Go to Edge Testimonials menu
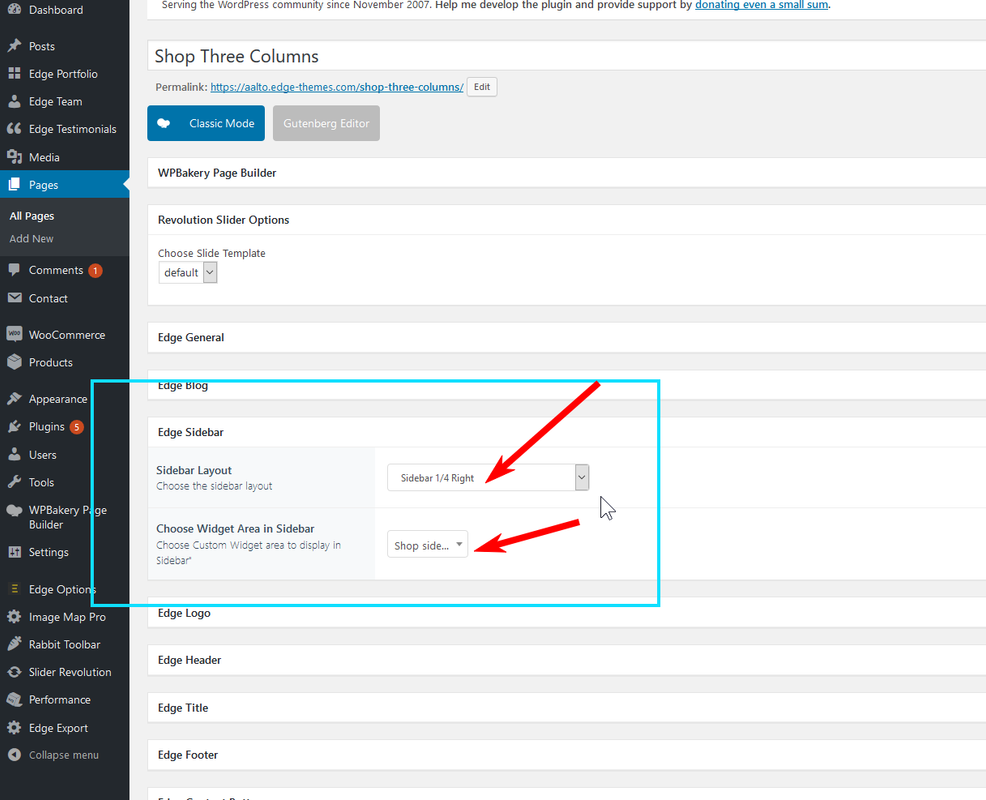 pos(65,129)
